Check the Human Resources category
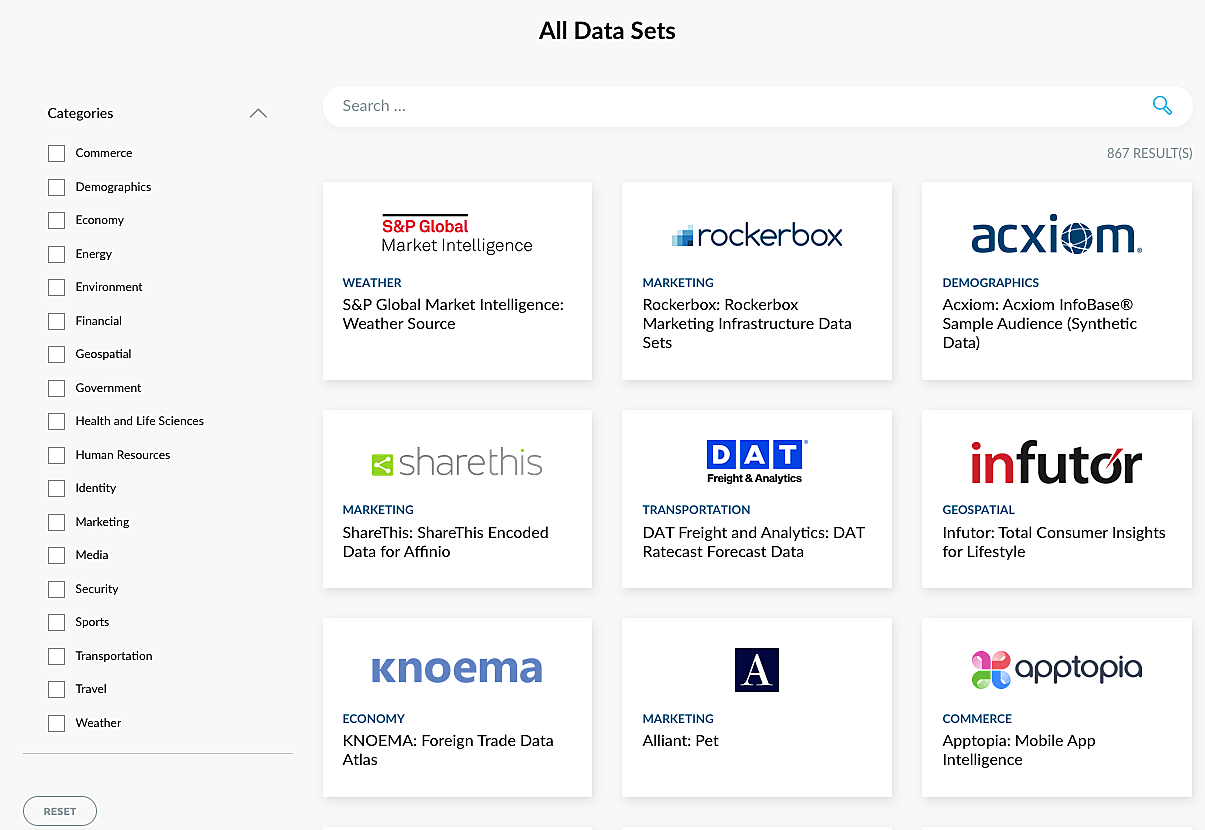The height and width of the screenshot is (830, 1205). [56, 455]
